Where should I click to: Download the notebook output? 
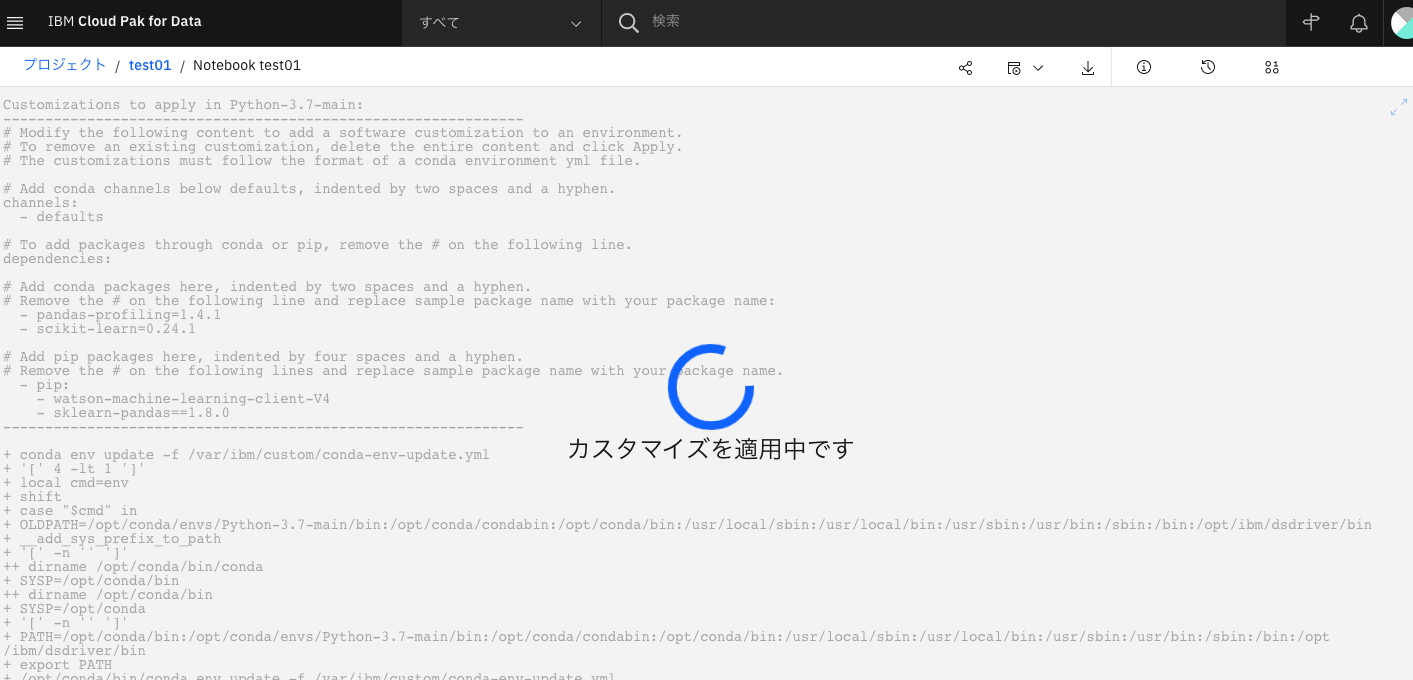pos(1087,67)
